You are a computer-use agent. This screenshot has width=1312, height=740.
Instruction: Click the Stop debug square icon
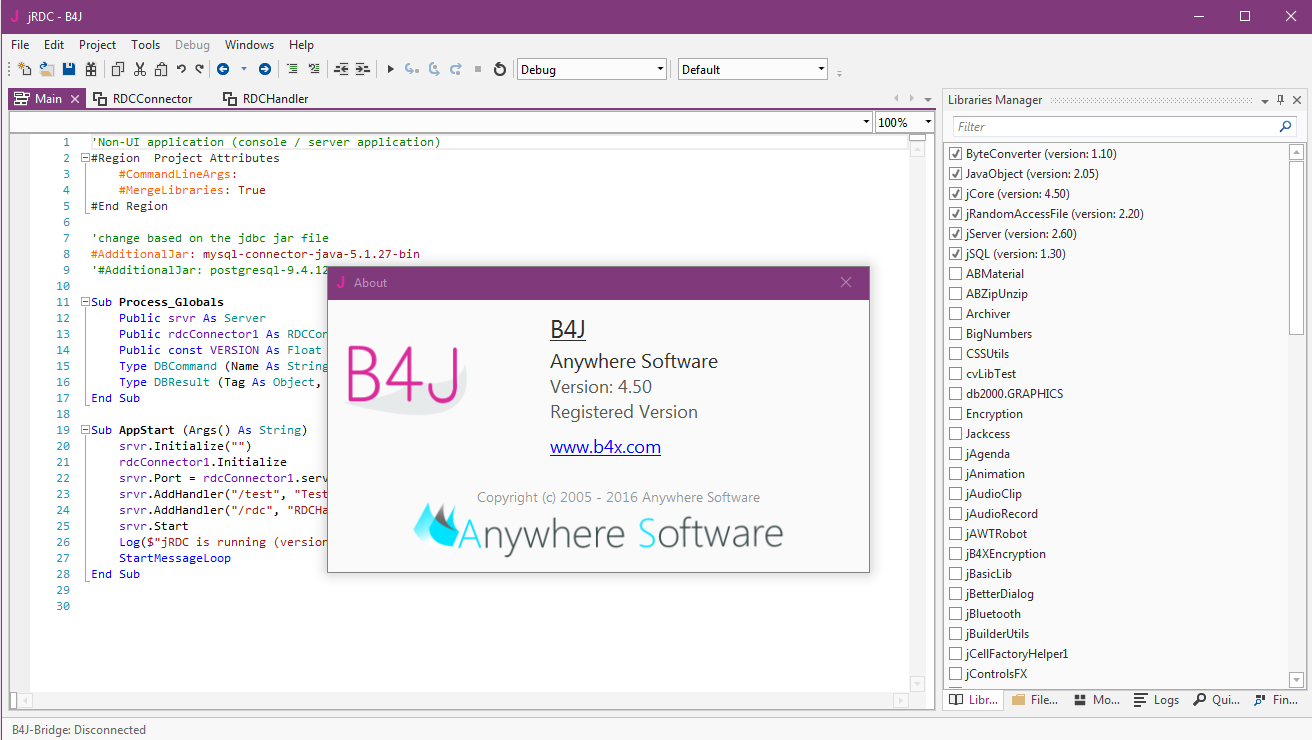pyautogui.click(x=478, y=69)
